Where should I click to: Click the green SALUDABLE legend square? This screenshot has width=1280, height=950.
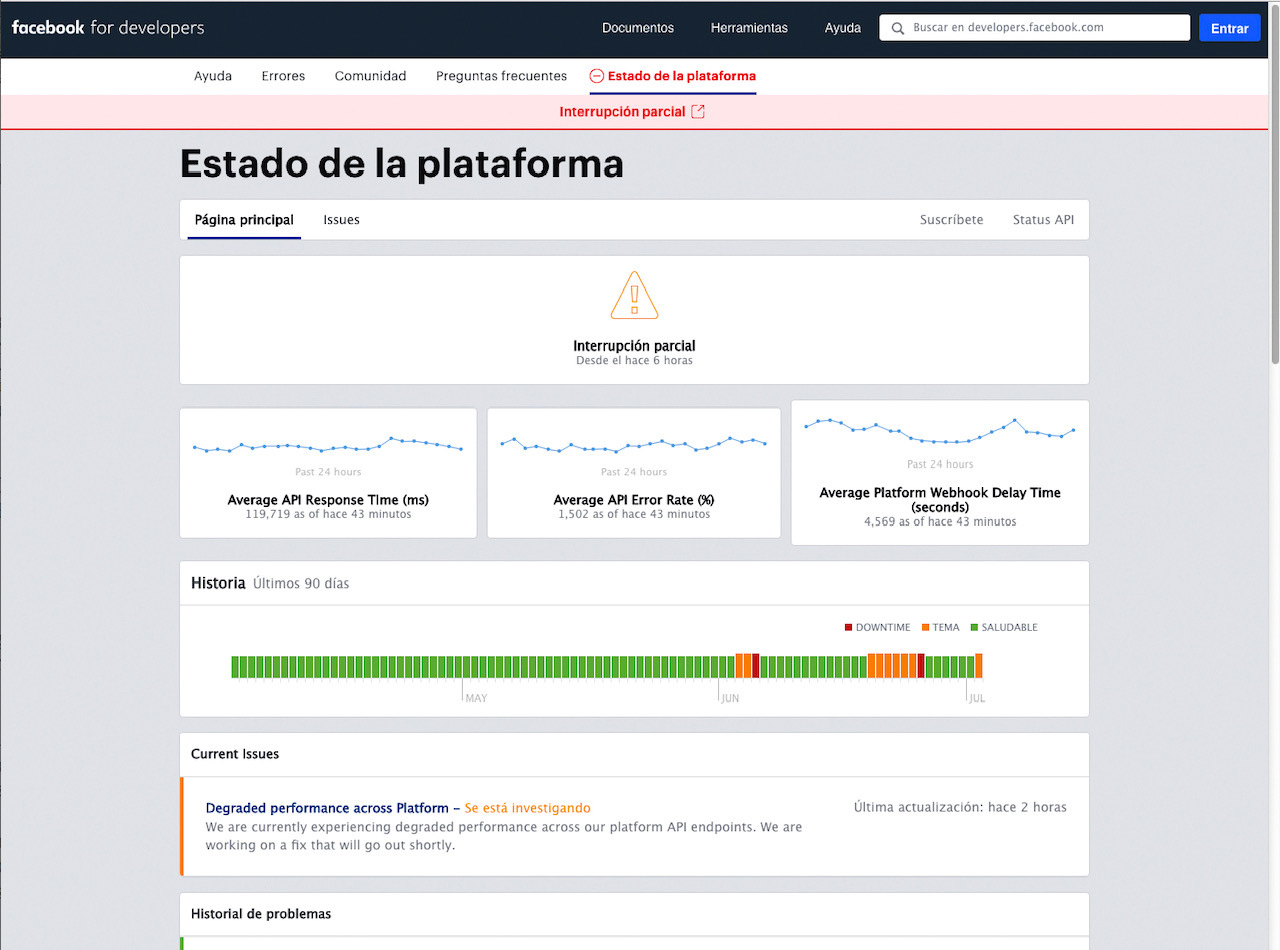point(975,627)
